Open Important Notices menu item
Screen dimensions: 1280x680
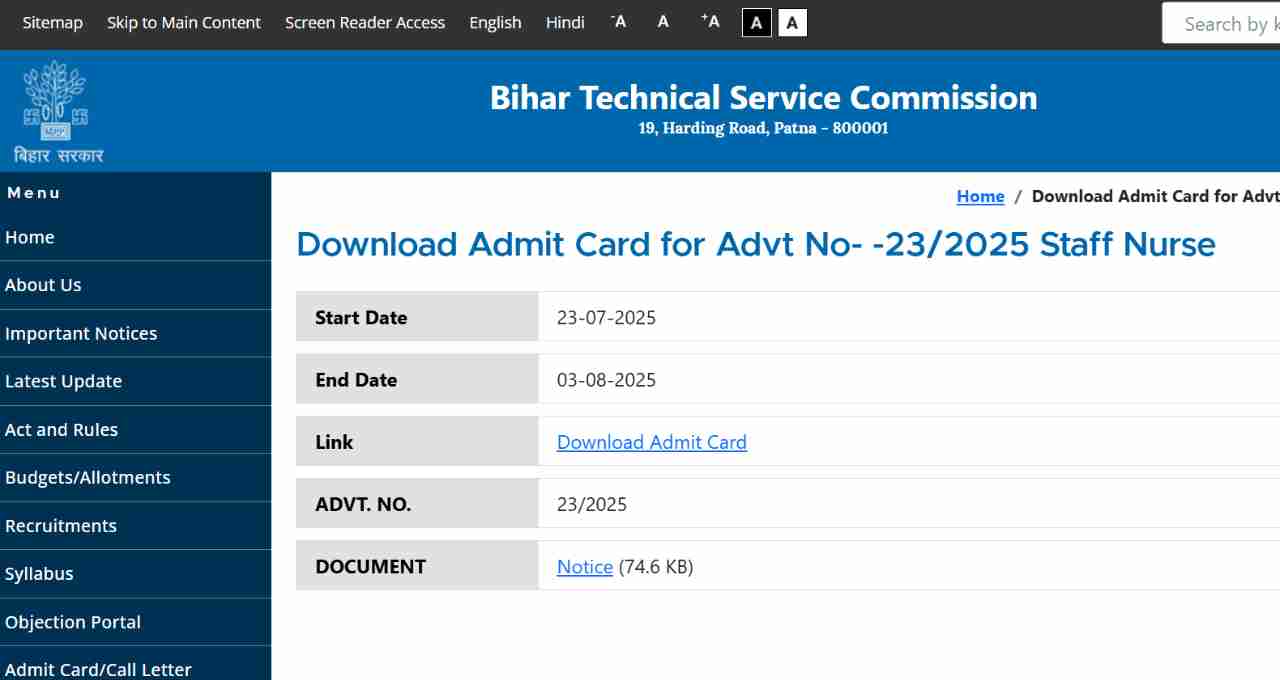tap(135, 333)
